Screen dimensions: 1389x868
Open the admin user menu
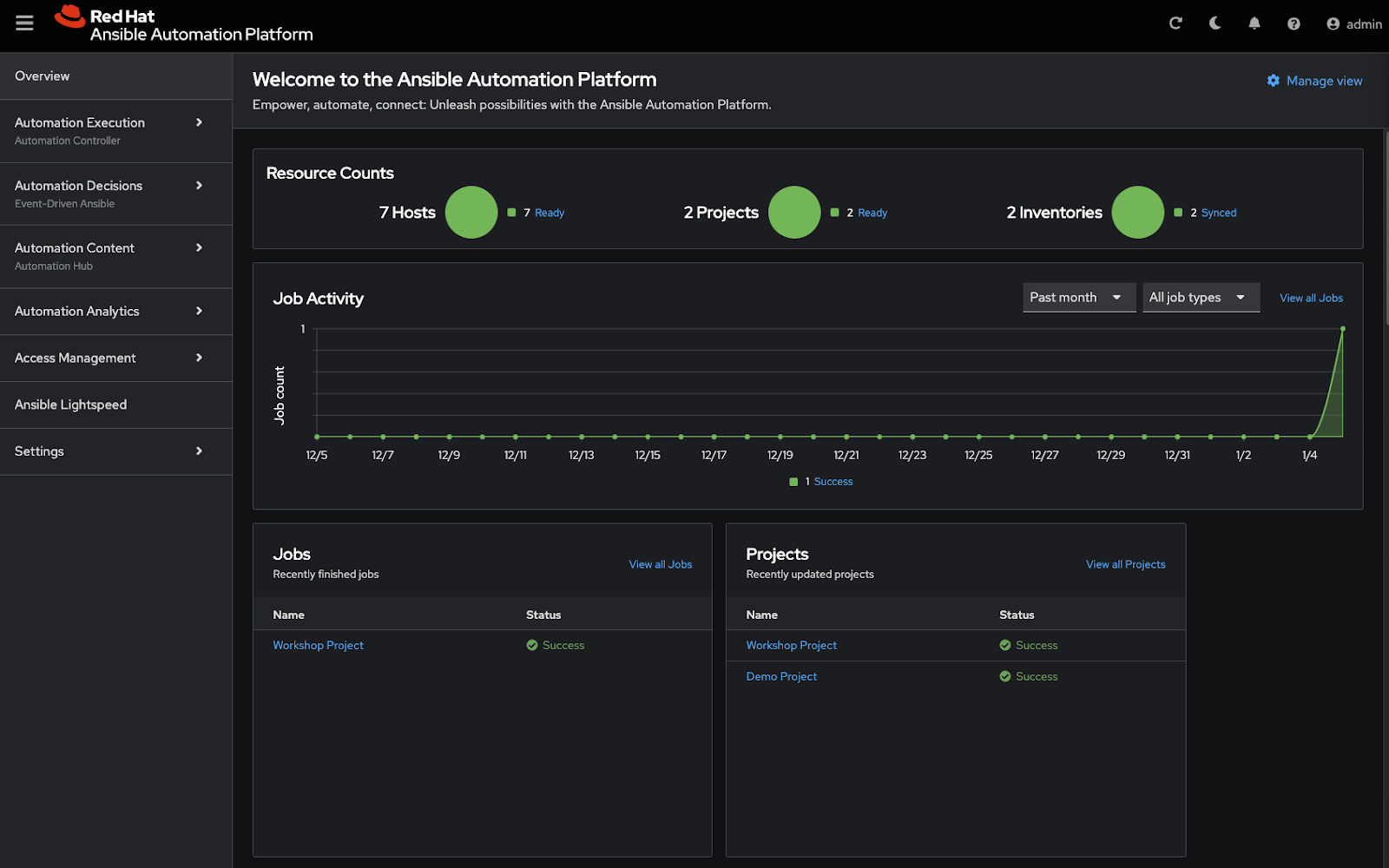(x=1354, y=23)
